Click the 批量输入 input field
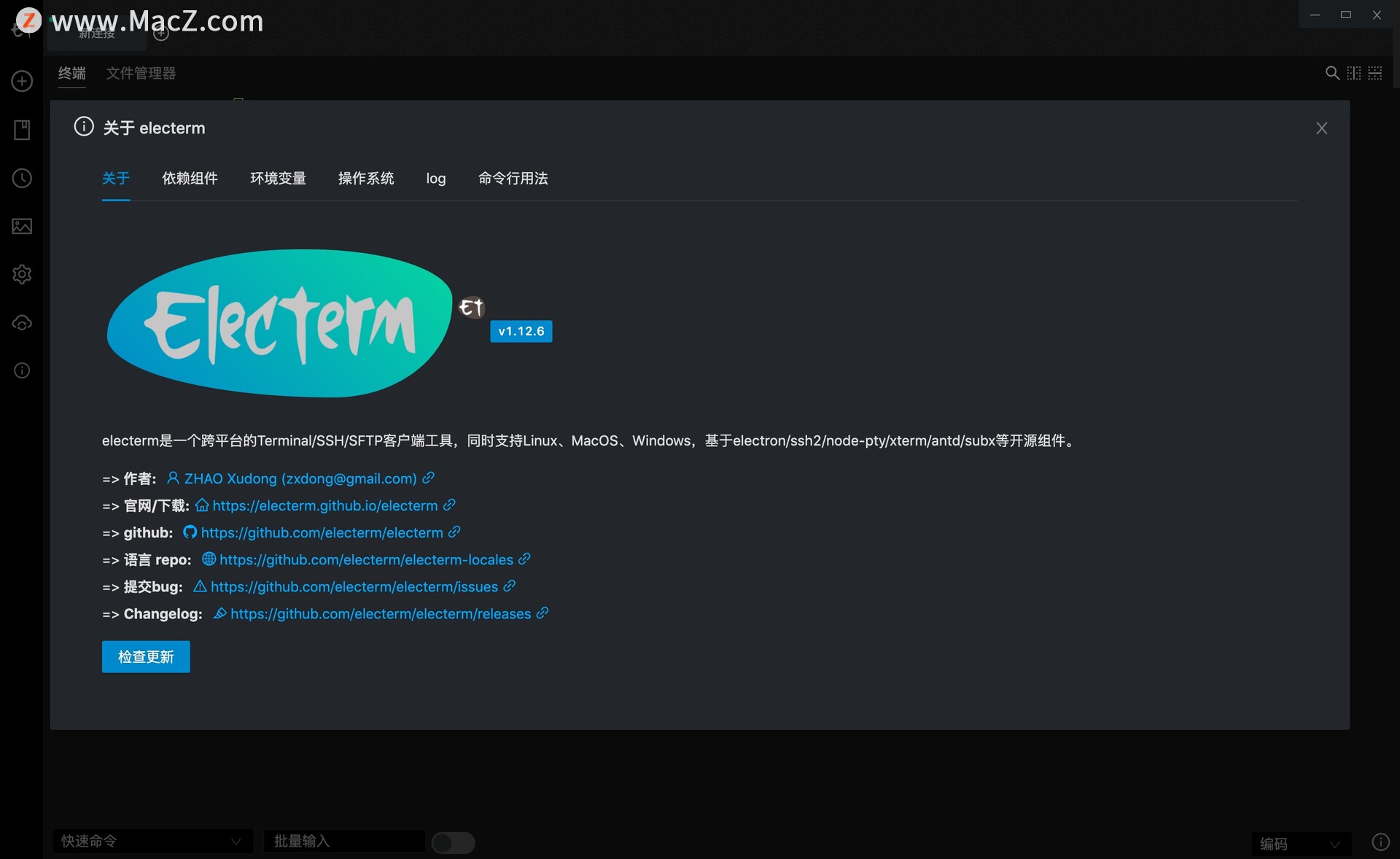The width and height of the screenshot is (1400, 859). 344,841
